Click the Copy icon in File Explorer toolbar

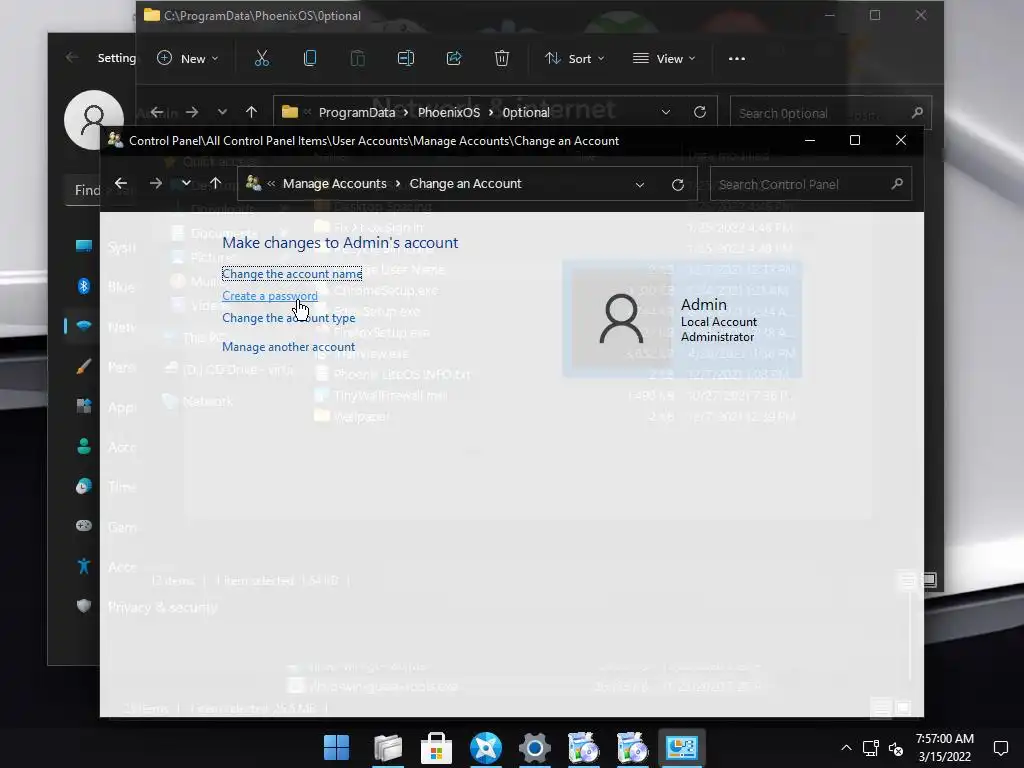coord(310,59)
